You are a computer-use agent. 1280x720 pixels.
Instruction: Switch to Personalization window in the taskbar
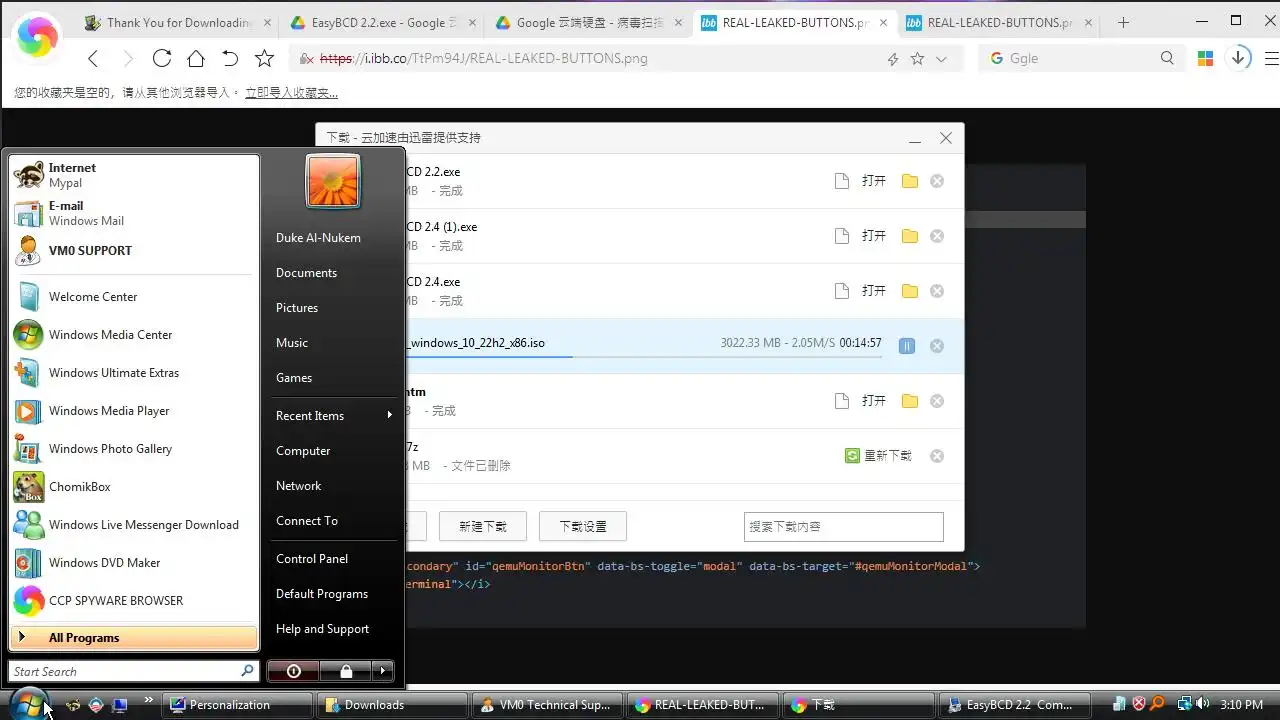tap(237, 705)
